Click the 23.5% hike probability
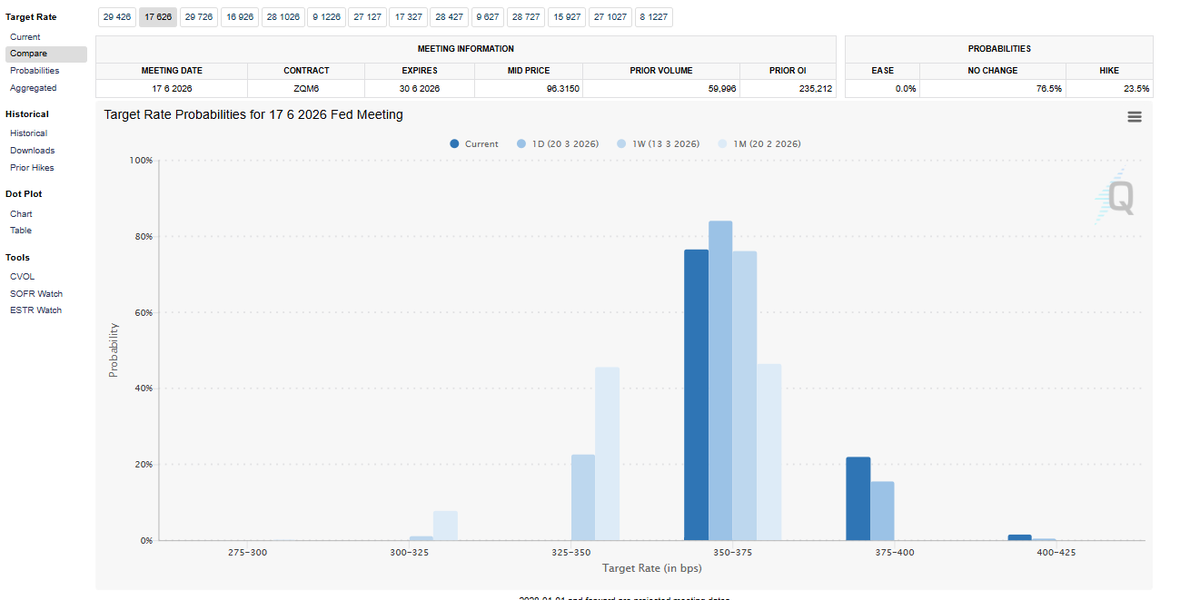 pyautogui.click(x=1136, y=88)
